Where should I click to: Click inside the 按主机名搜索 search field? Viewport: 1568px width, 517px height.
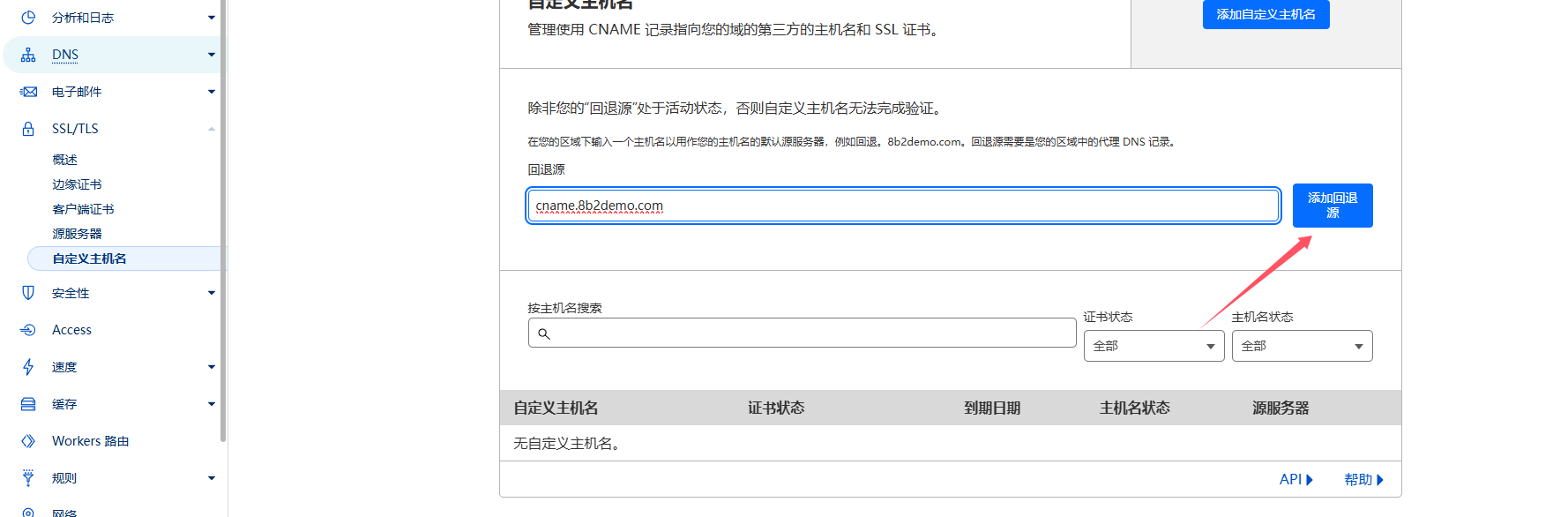pyautogui.click(x=801, y=333)
